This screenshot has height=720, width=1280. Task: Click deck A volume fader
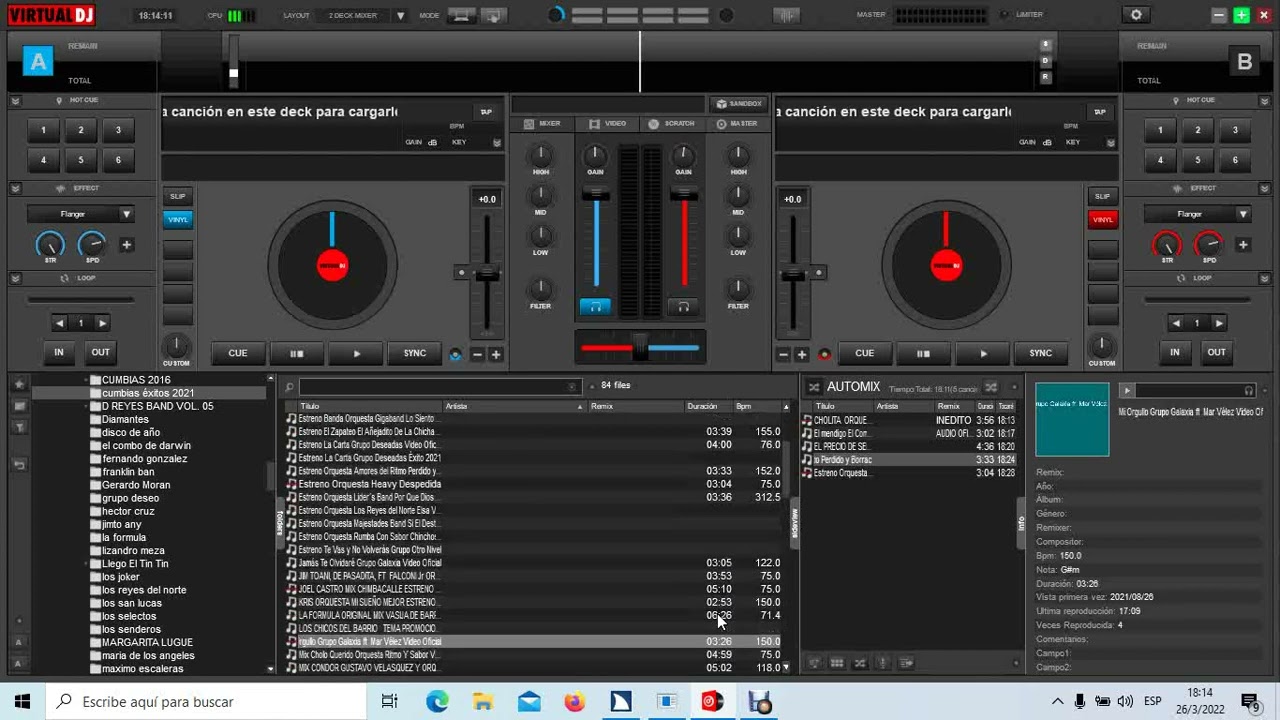pos(596,193)
